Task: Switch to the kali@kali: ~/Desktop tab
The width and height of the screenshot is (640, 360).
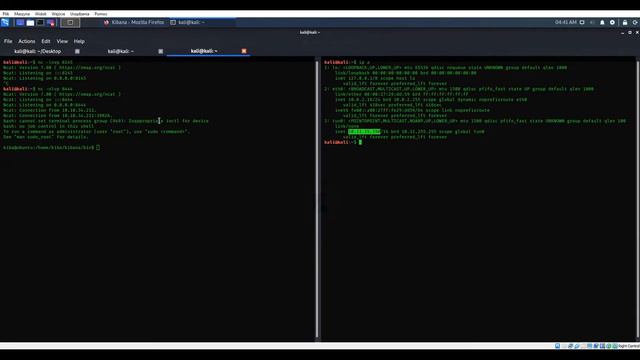Action: [38, 51]
